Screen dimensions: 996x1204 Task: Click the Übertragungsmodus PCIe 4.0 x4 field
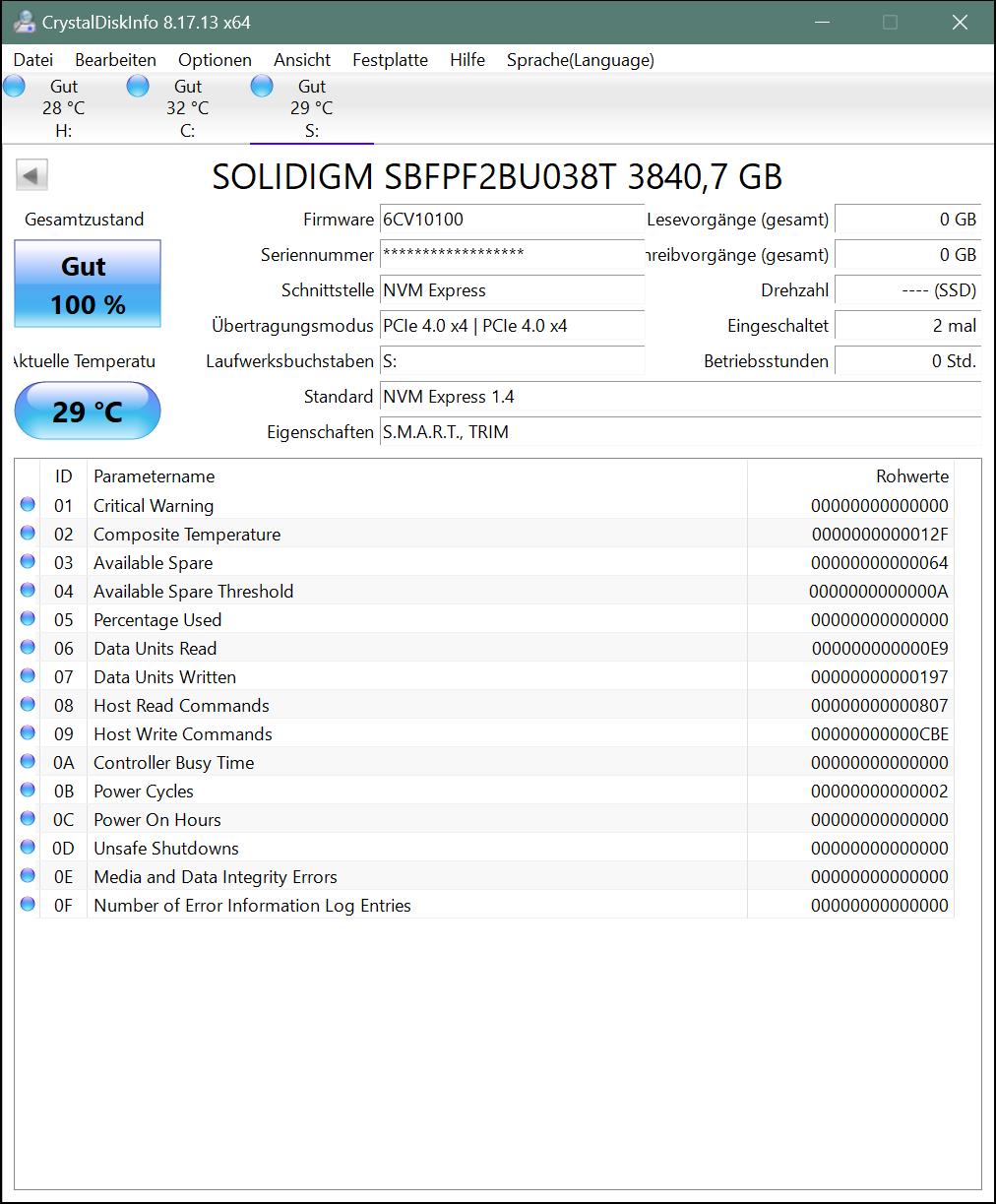(x=512, y=326)
